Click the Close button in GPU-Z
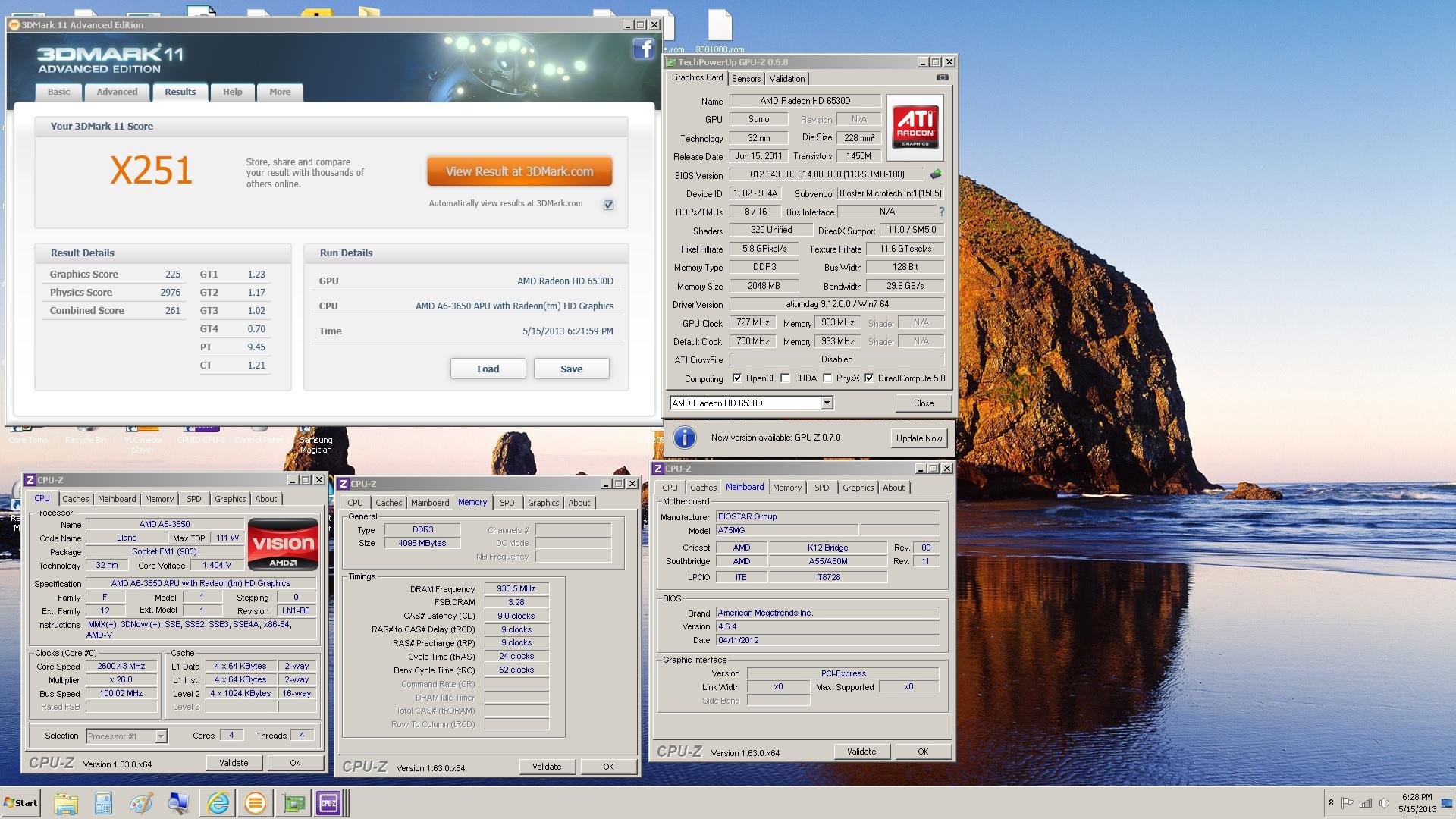Viewport: 1456px width, 819px height. pyautogui.click(x=923, y=403)
